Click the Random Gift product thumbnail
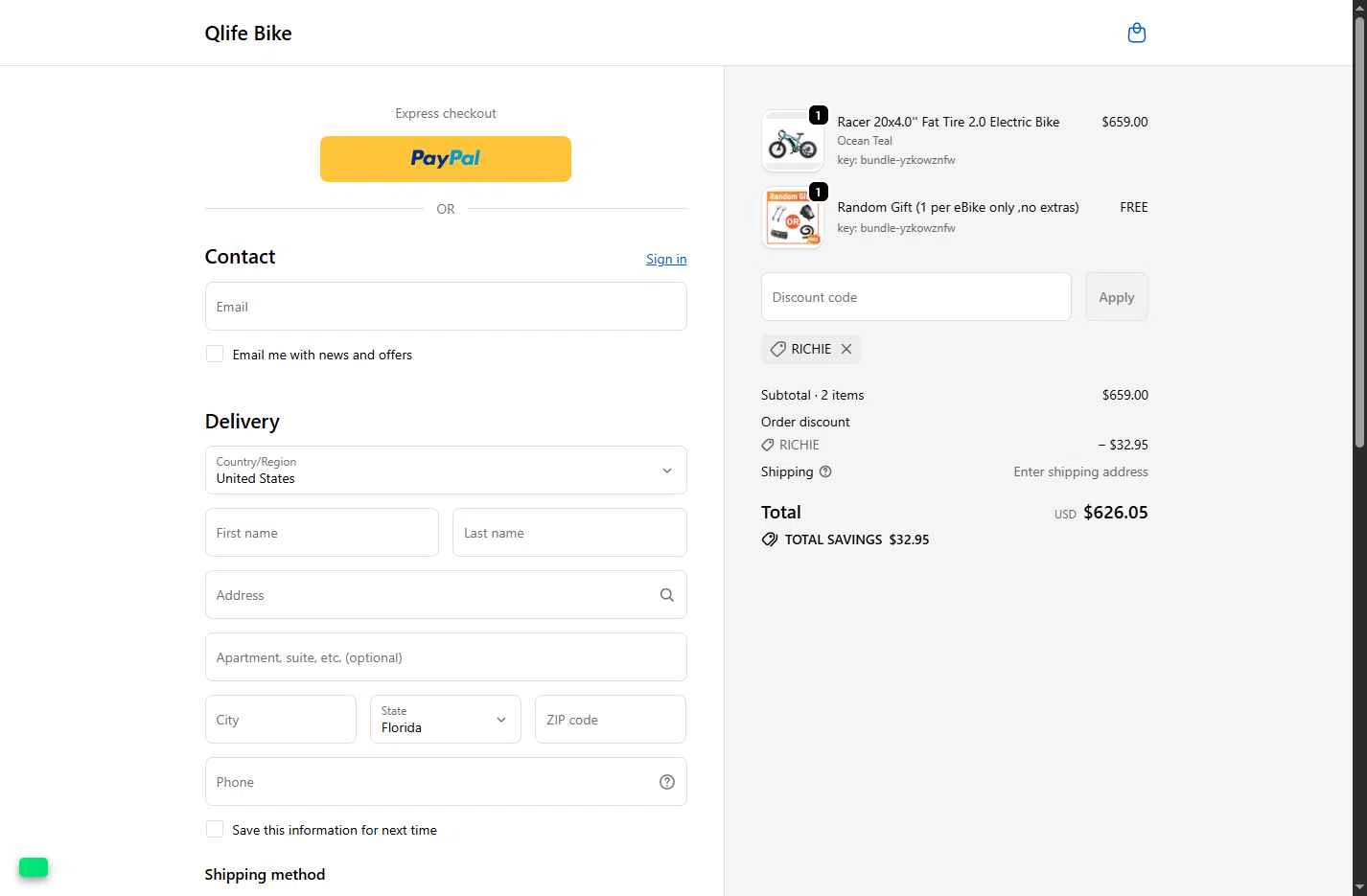 click(793, 218)
